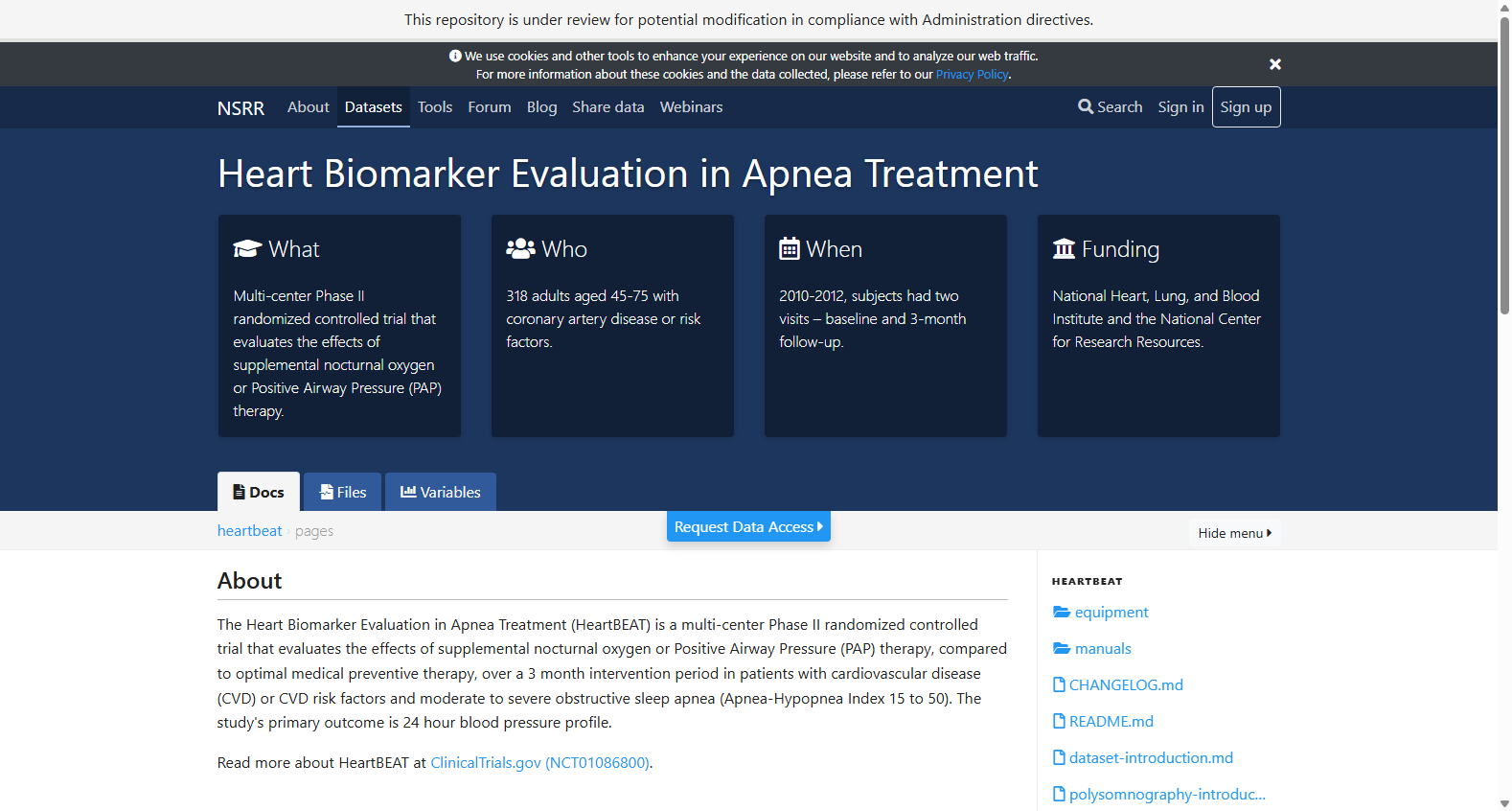1512x811 pixels.
Task: Click the 'About' section heading
Action: coord(249,581)
